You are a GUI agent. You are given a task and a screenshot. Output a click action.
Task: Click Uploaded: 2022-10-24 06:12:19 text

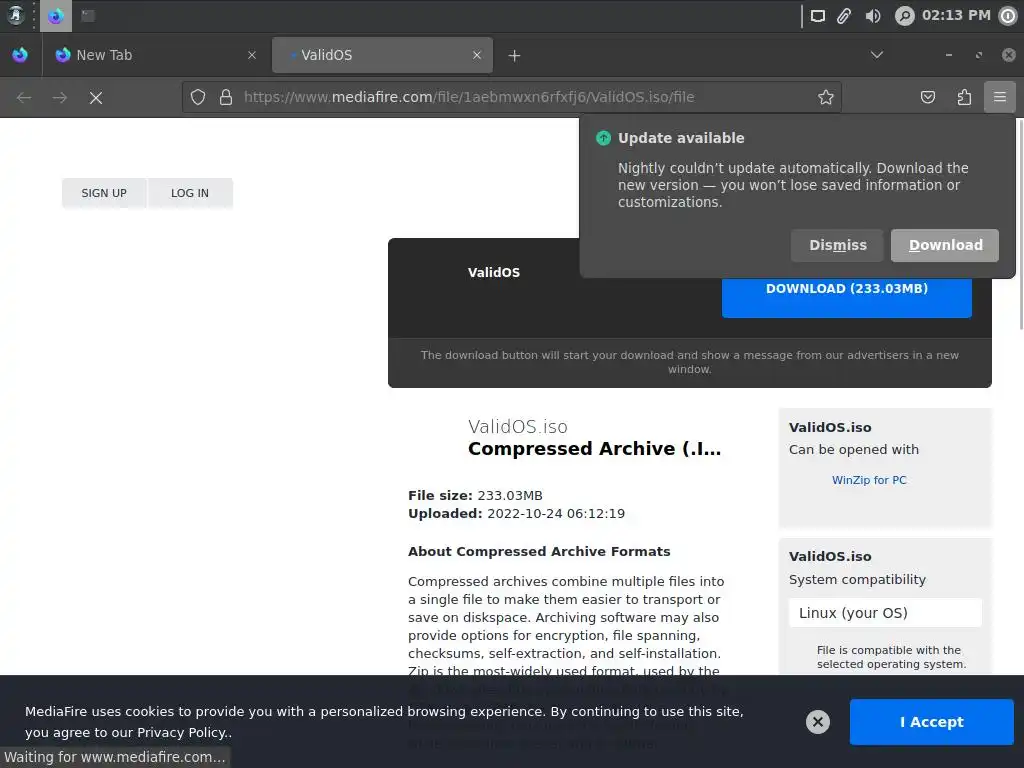tap(517, 513)
